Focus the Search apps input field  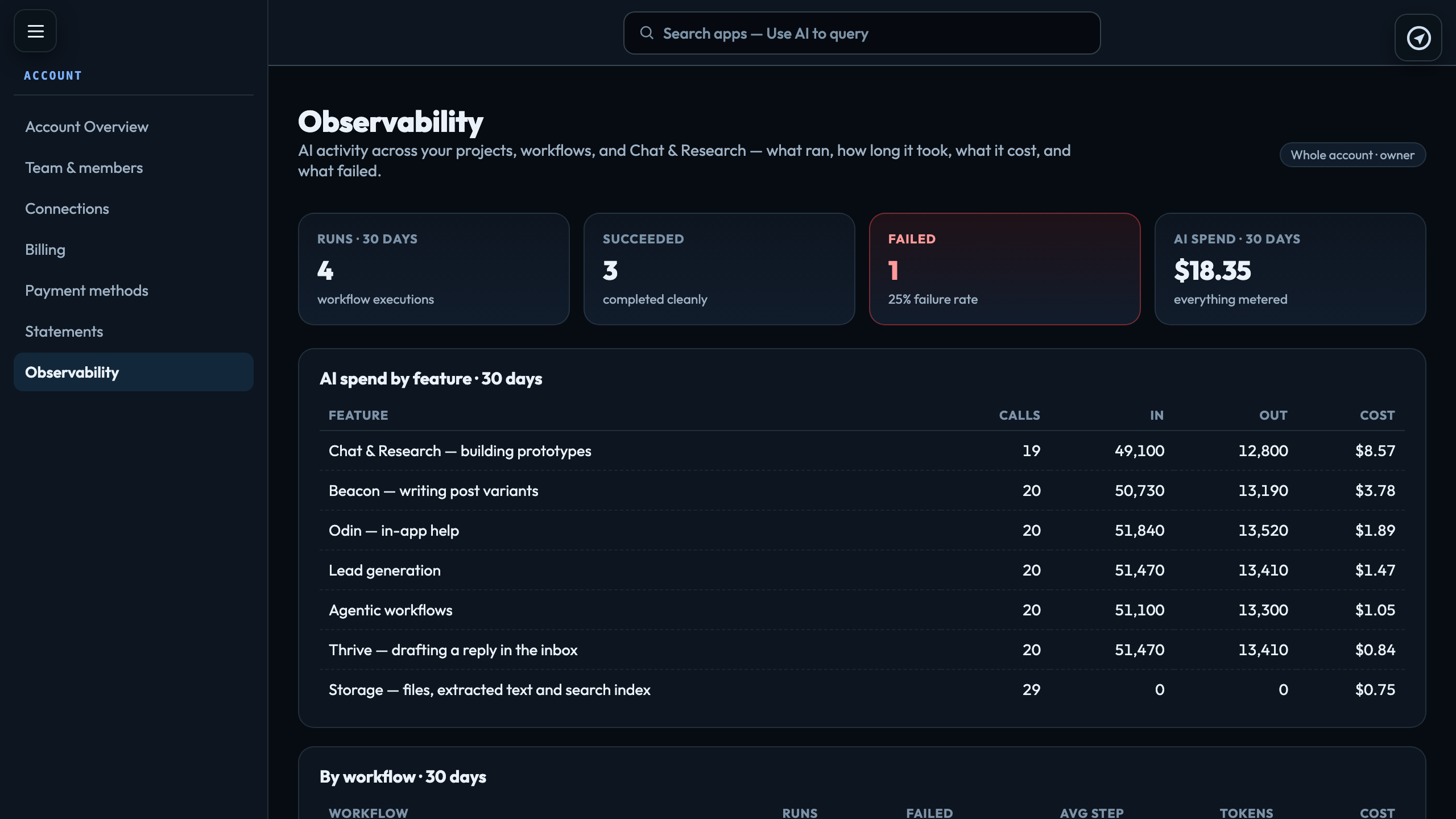click(862, 33)
